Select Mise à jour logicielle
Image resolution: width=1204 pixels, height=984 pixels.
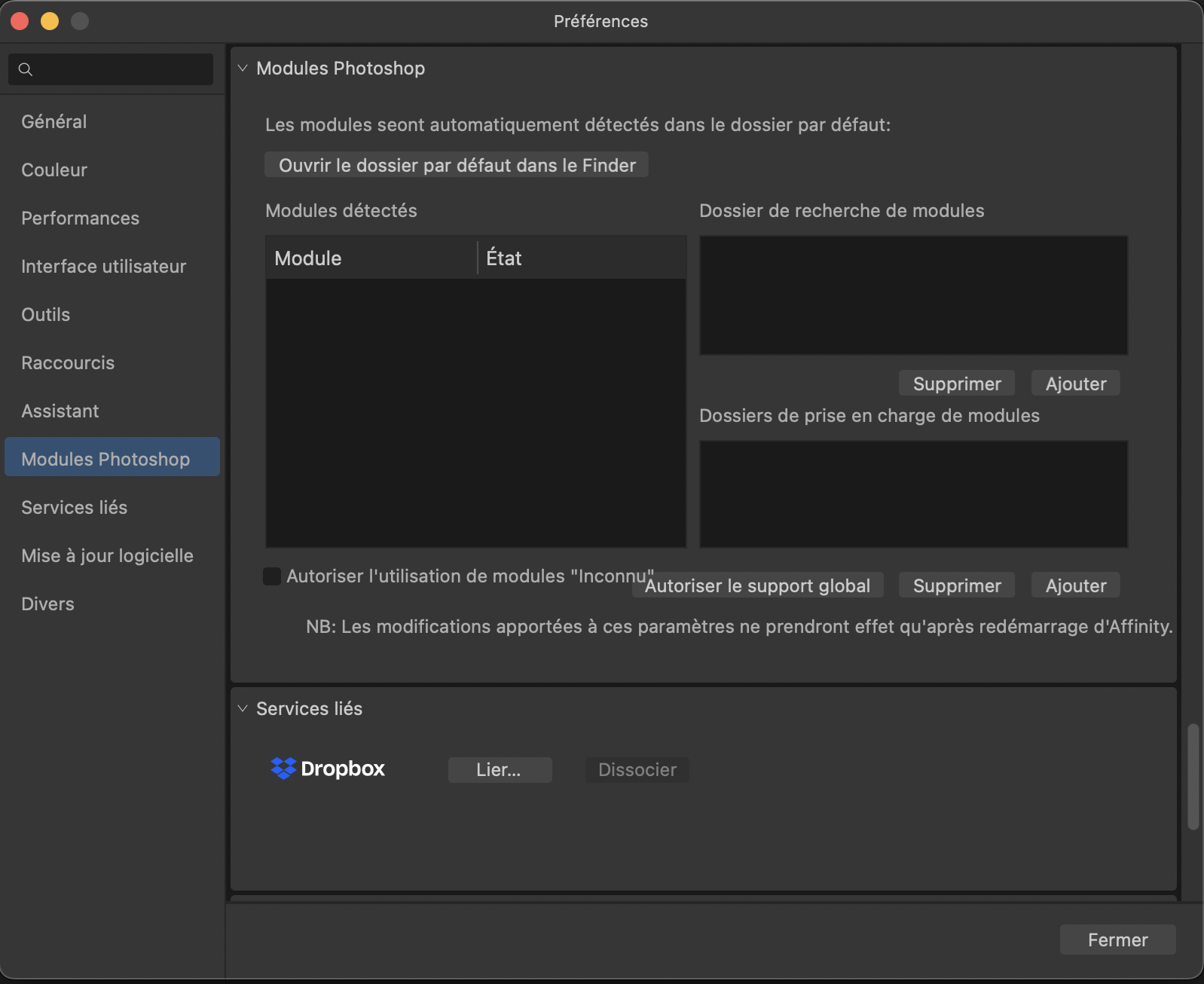point(108,556)
